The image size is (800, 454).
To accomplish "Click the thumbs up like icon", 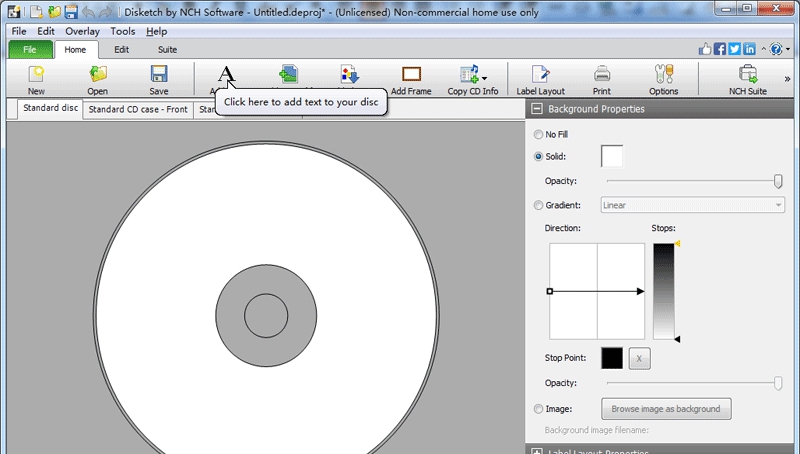I will pos(705,49).
